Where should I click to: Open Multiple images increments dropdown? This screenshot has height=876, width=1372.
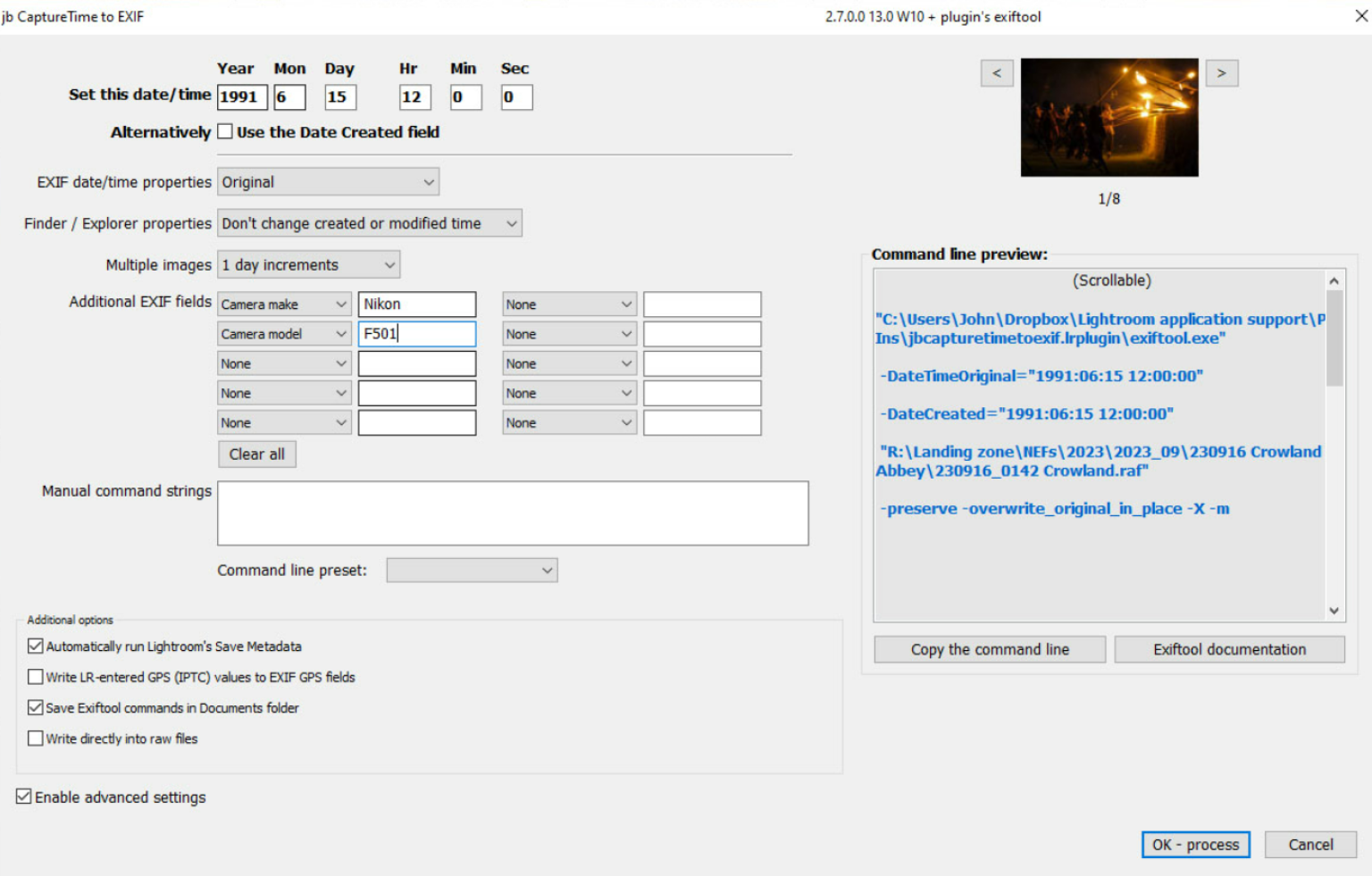(308, 265)
